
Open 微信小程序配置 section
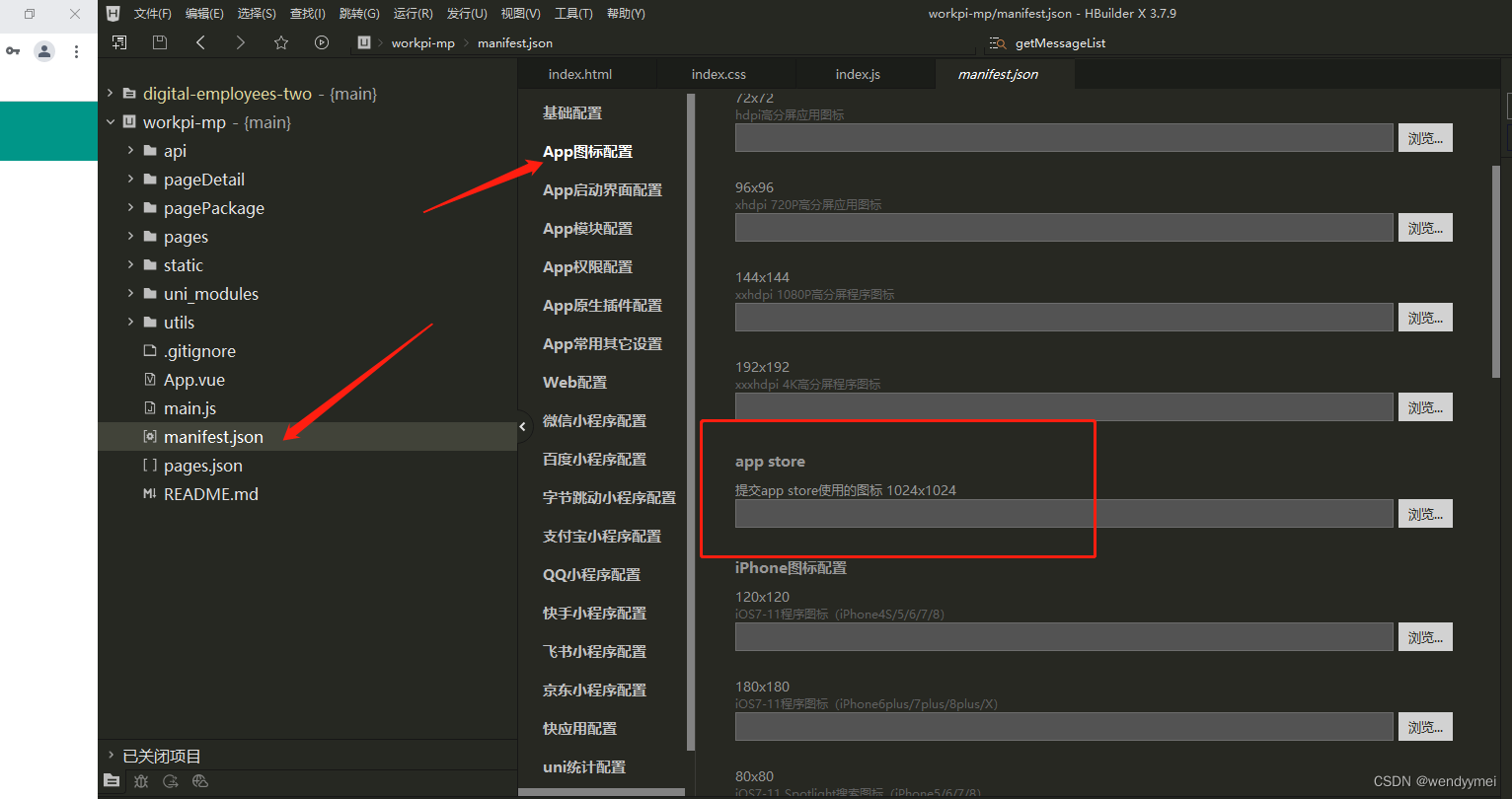click(594, 421)
